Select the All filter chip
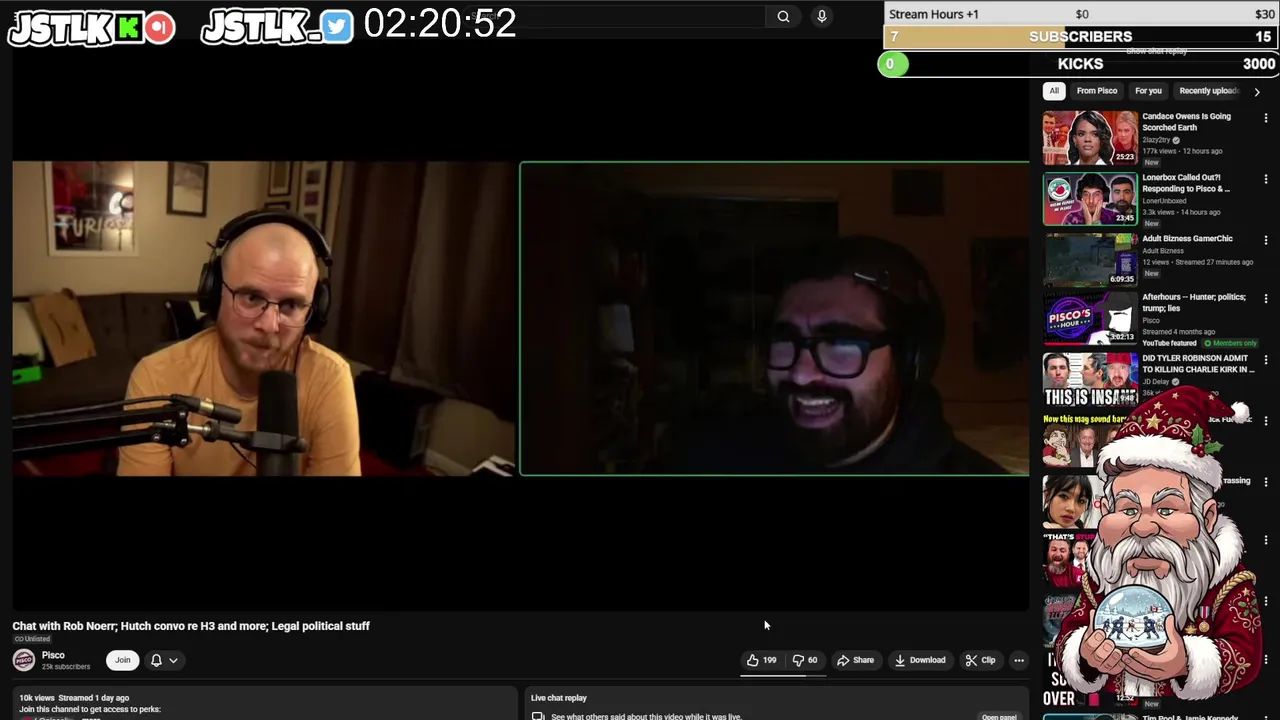This screenshot has width=1280, height=720. tap(1053, 91)
